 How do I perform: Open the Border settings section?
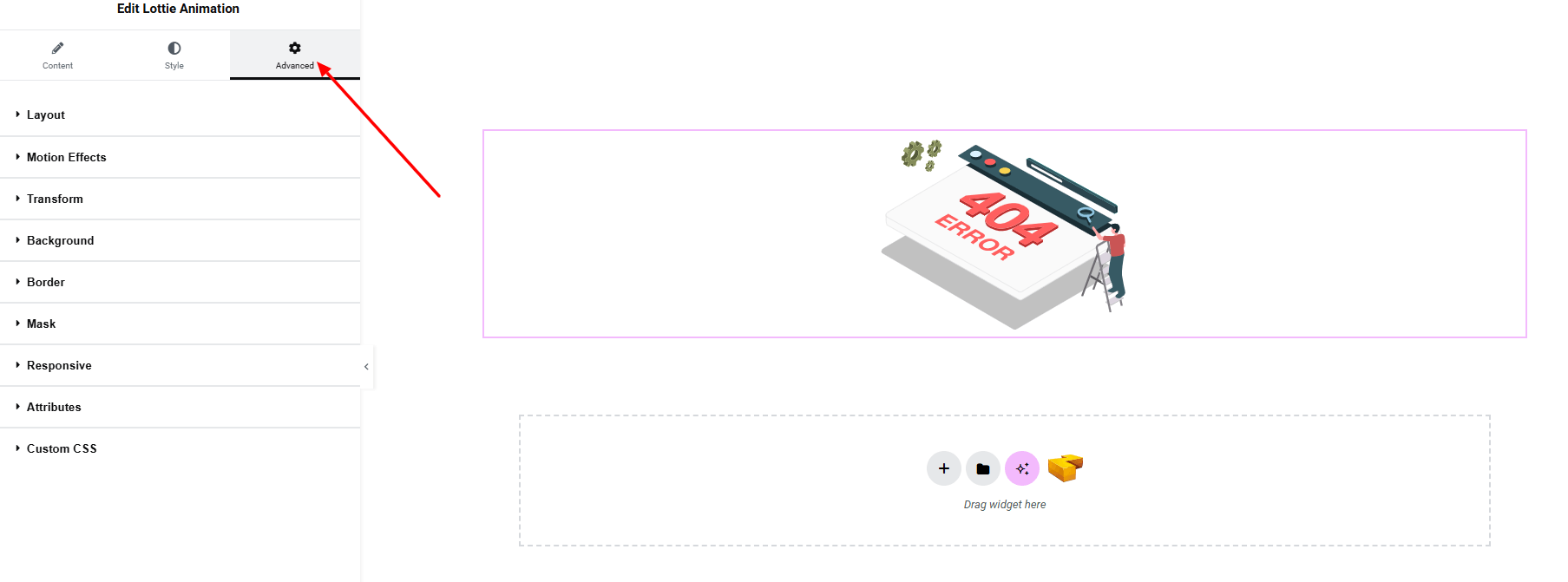pos(180,282)
